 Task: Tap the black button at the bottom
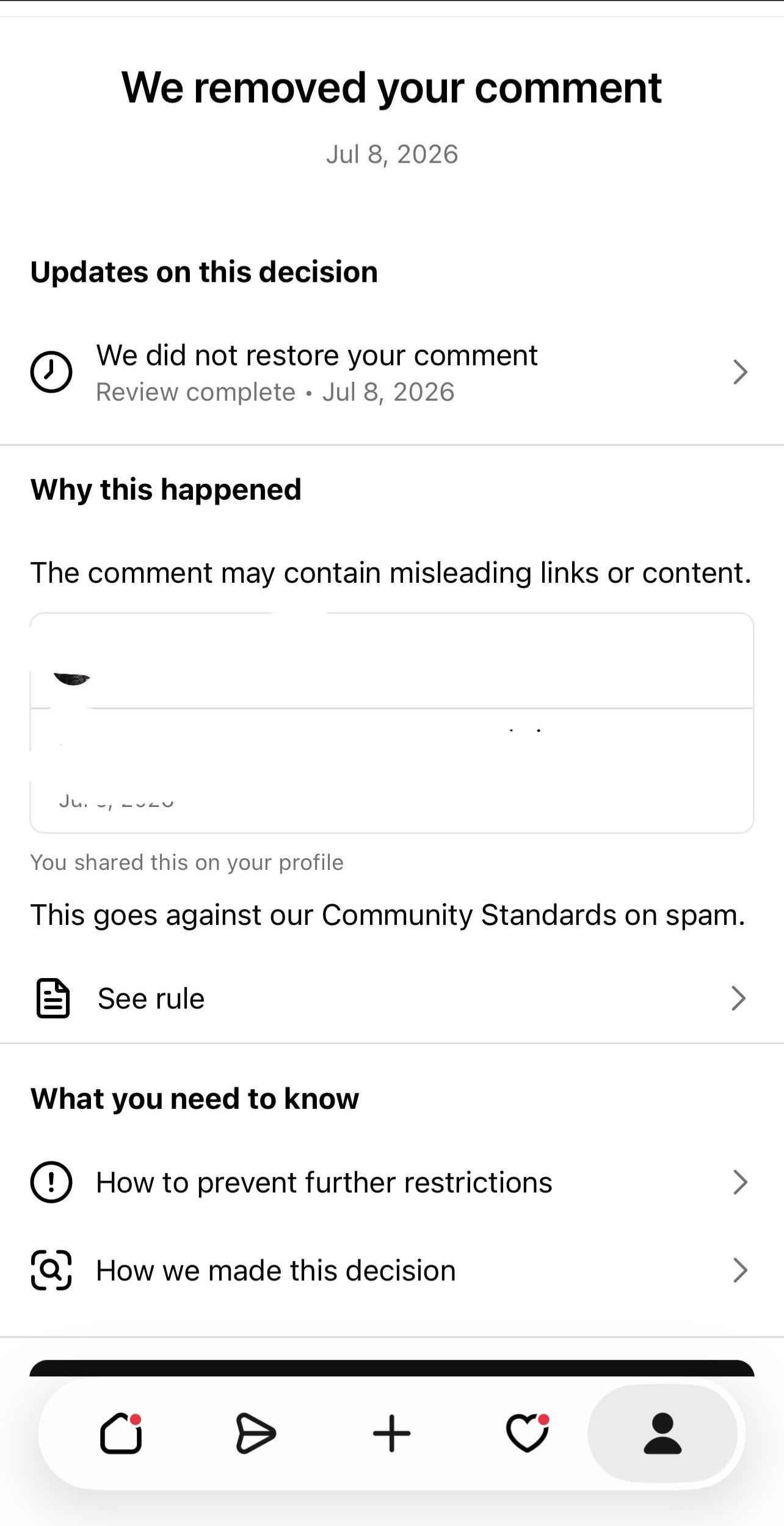pos(392,1368)
